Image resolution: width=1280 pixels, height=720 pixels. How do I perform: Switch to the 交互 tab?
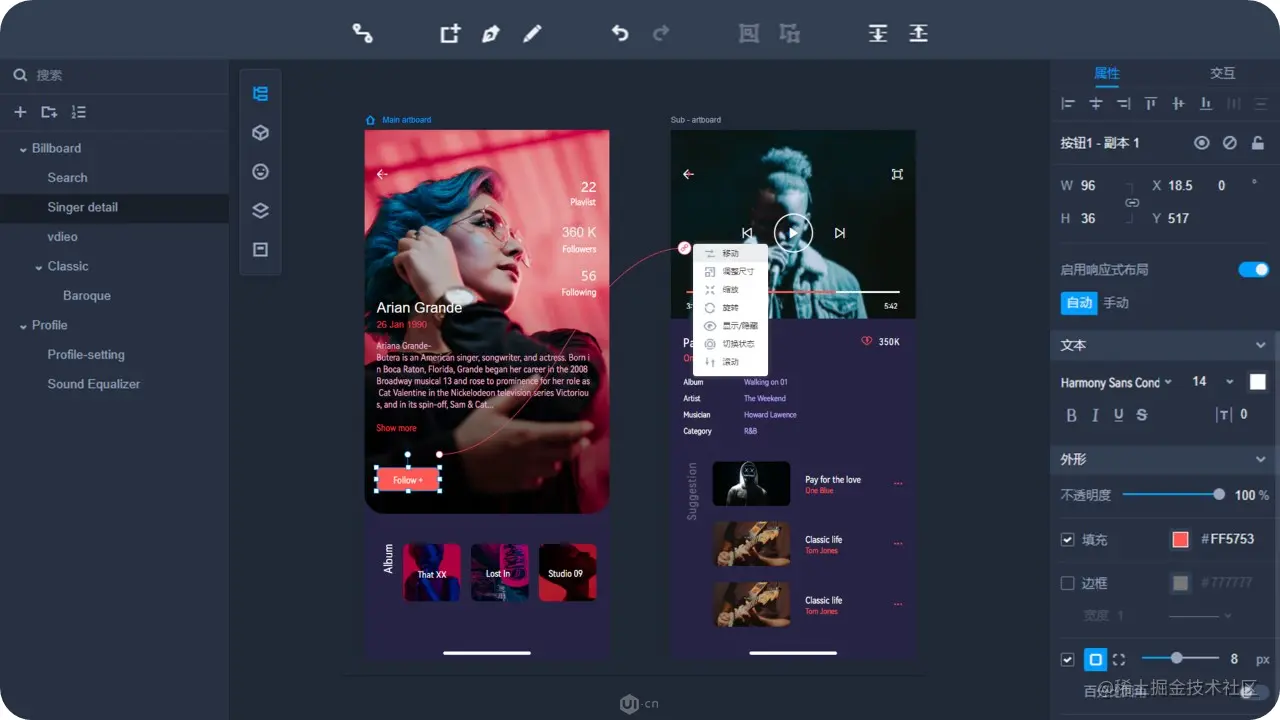[x=1222, y=73]
